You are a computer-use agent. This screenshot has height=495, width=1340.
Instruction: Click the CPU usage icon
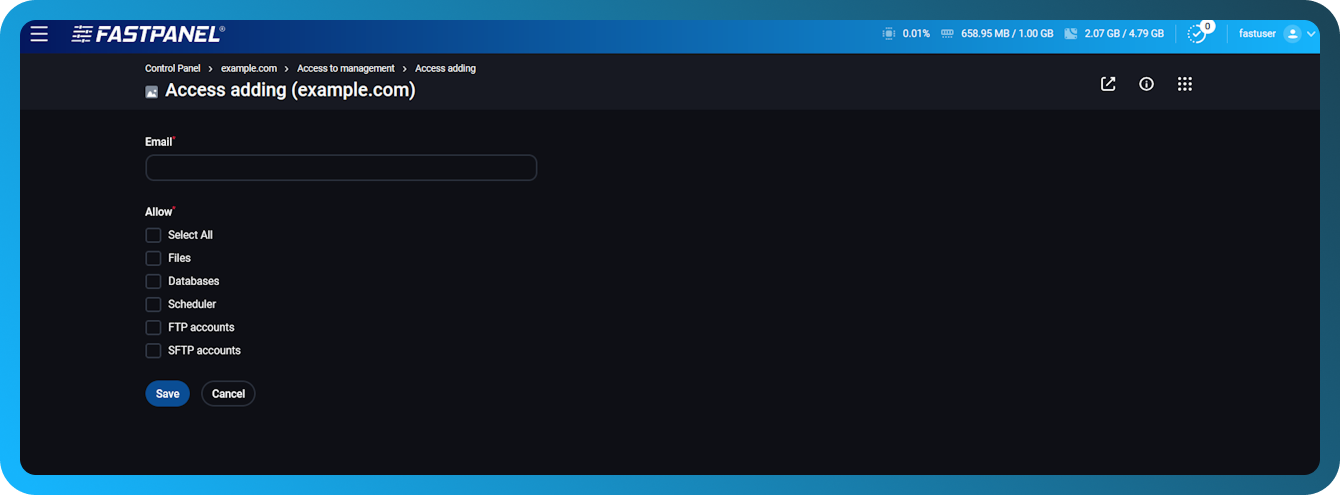[x=888, y=34]
